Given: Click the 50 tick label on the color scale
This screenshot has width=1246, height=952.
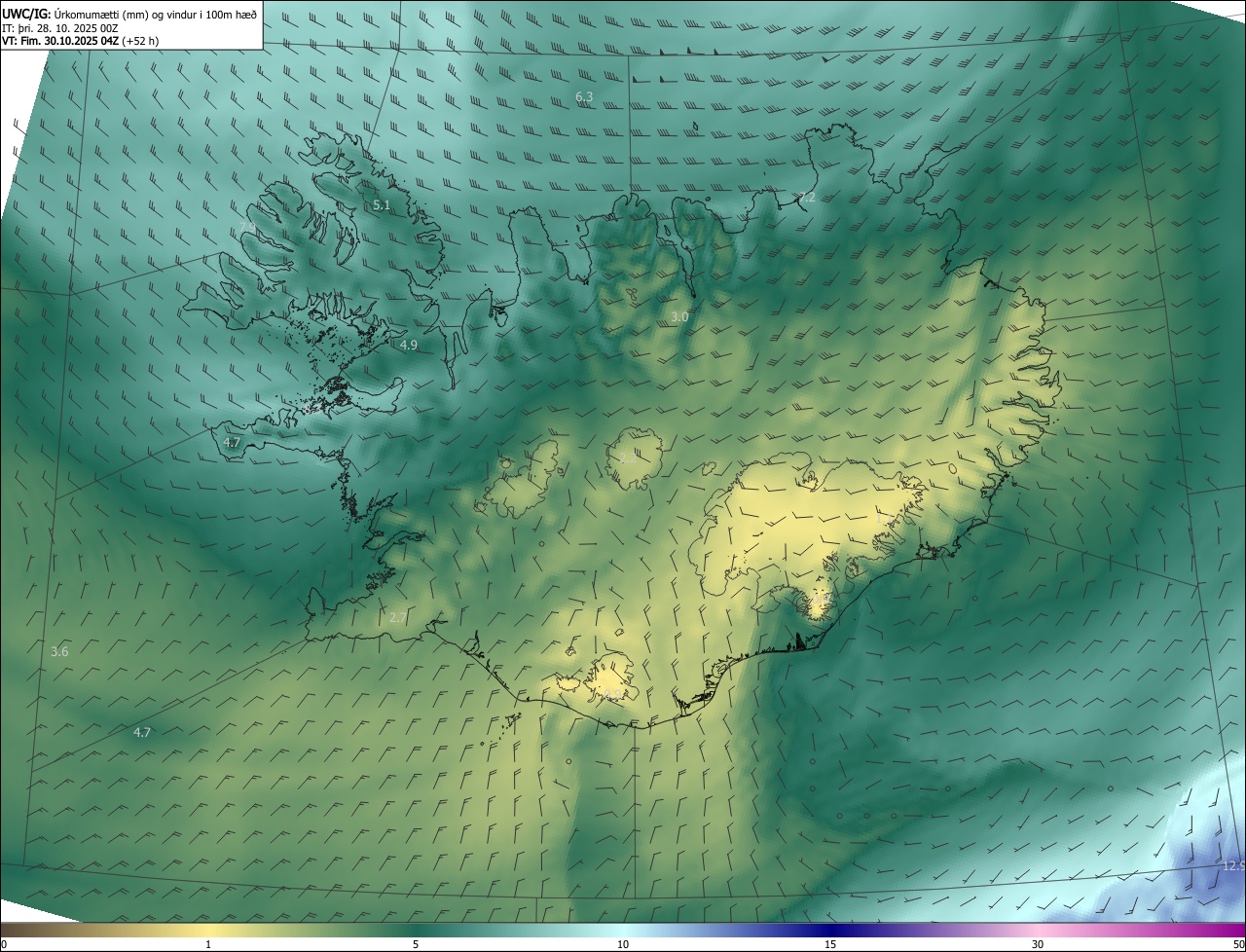Looking at the screenshot, I should click(1238, 945).
